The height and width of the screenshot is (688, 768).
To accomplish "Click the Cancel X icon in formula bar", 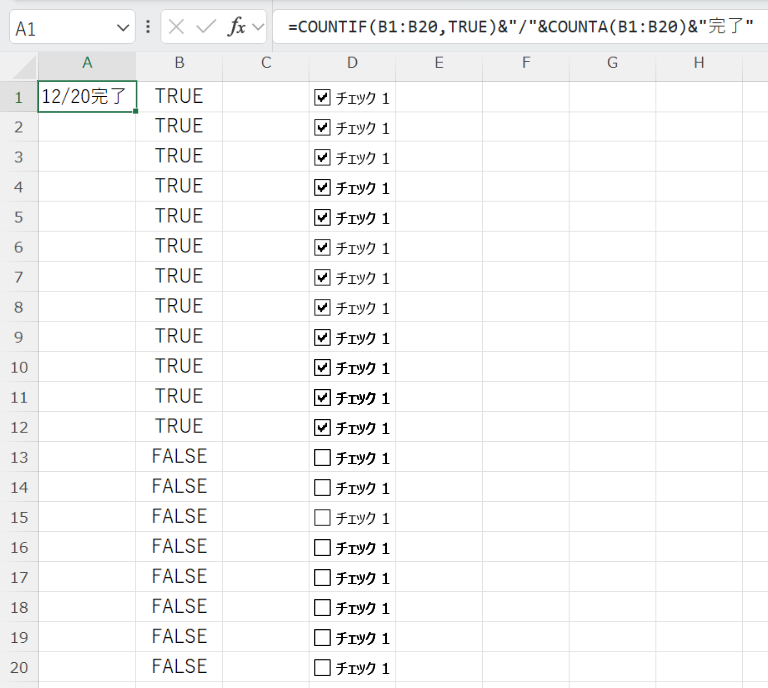I will pyautogui.click(x=177, y=27).
